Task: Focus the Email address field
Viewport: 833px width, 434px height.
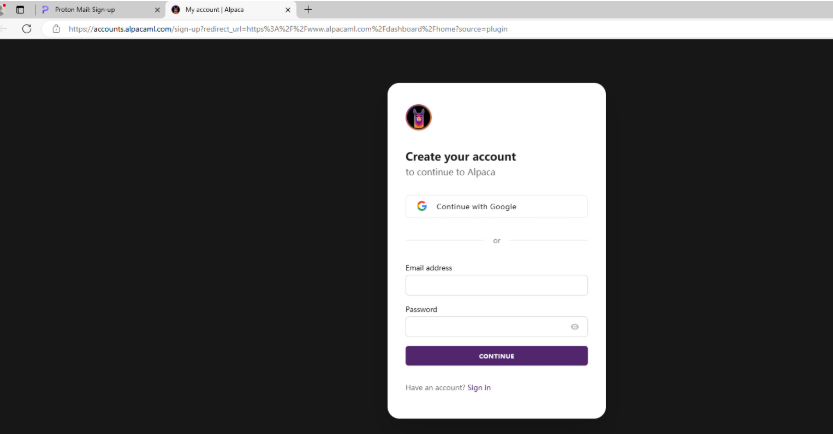Action: coord(496,285)
